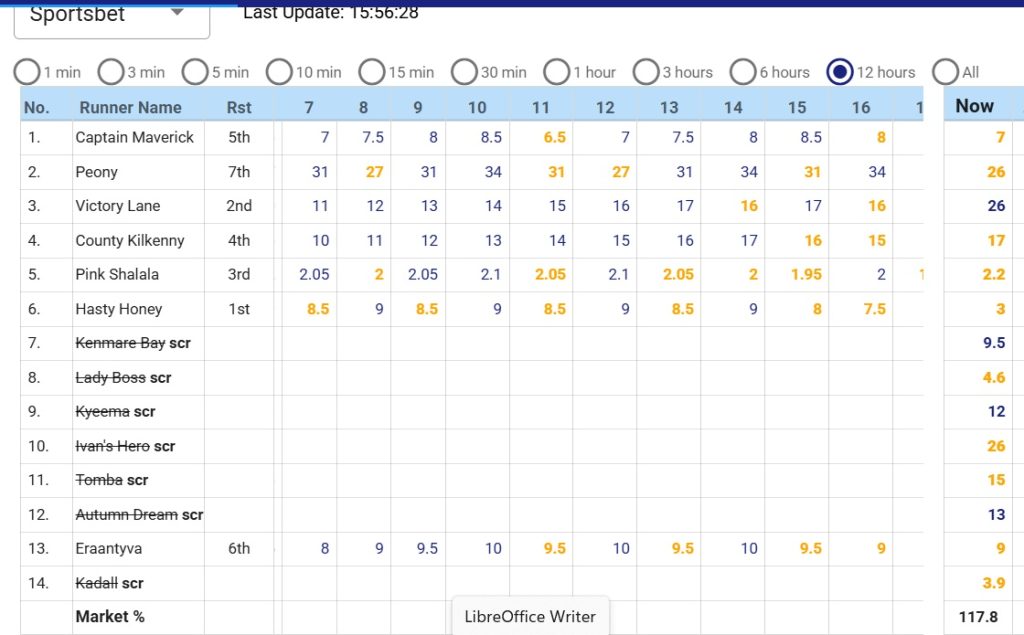Select the 1 min radio button

pyautogui.click(x=28, y=72)
